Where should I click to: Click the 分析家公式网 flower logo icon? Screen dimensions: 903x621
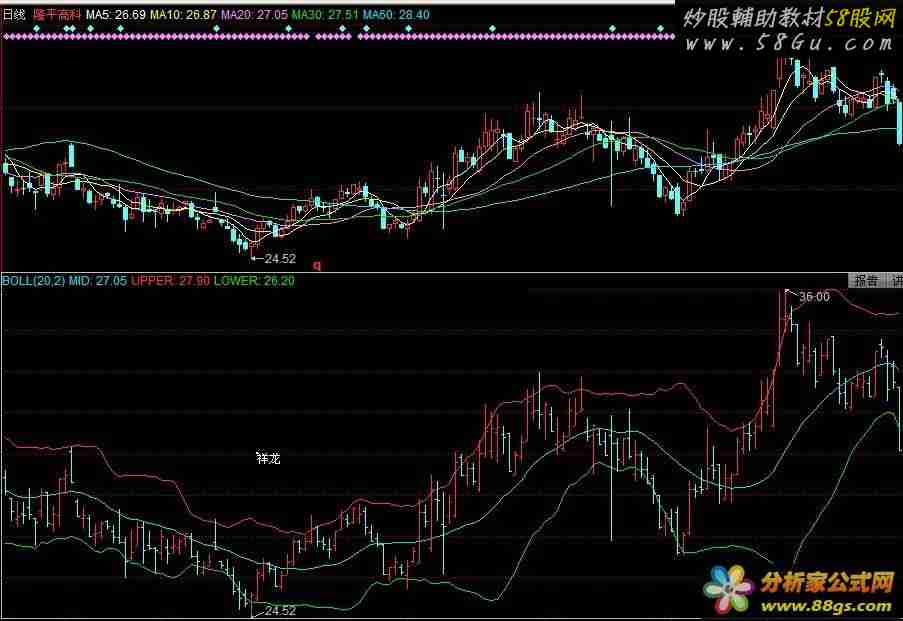tap(731, 590)
